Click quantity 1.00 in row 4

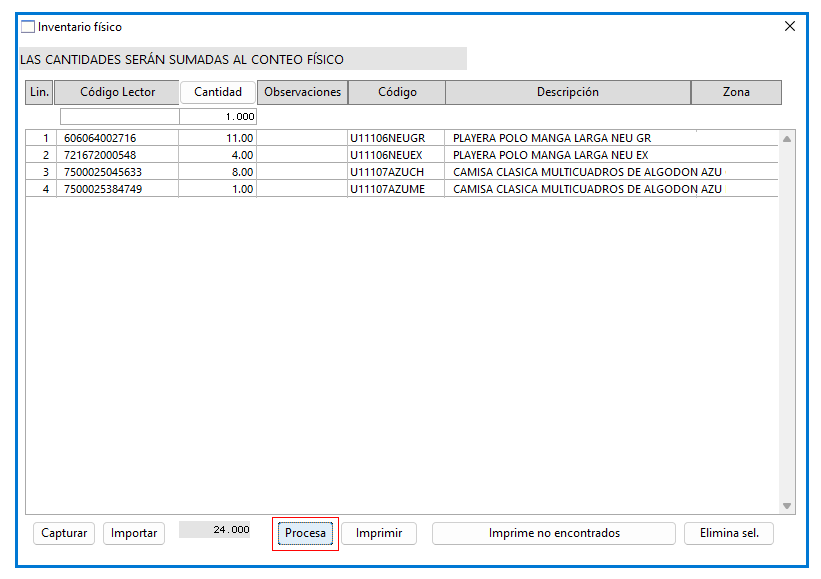point(242,189)
